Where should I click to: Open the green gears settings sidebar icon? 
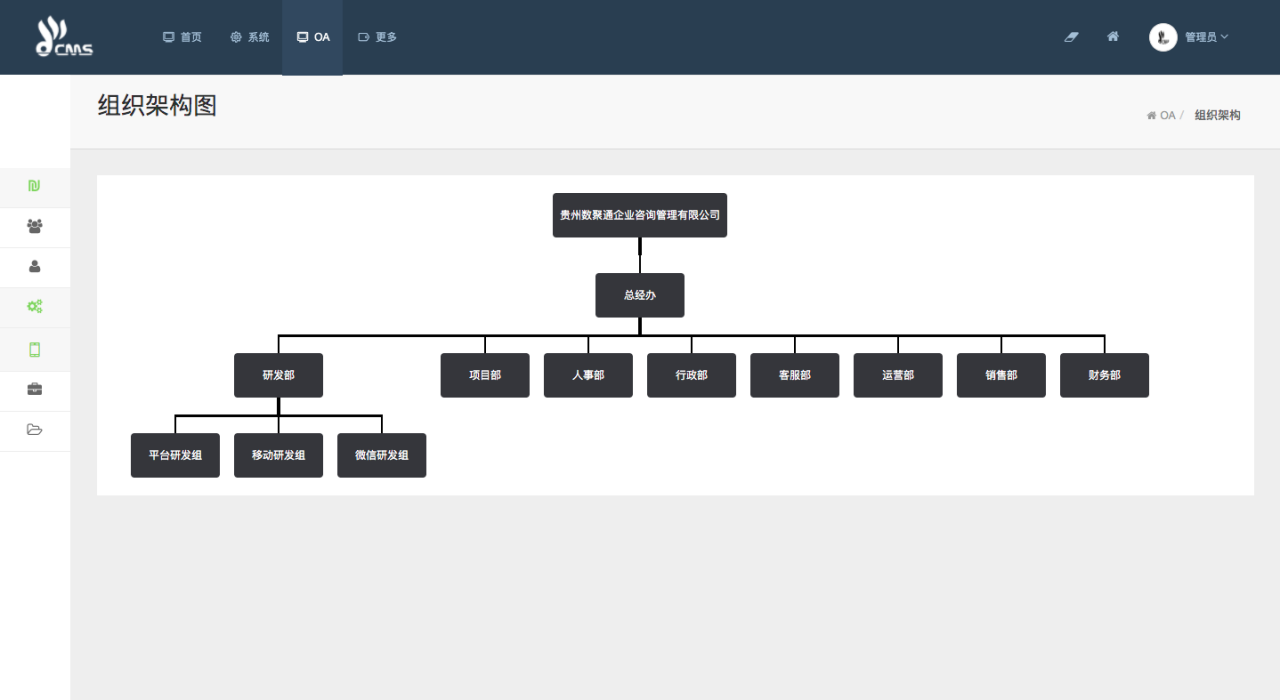[35, 307]
